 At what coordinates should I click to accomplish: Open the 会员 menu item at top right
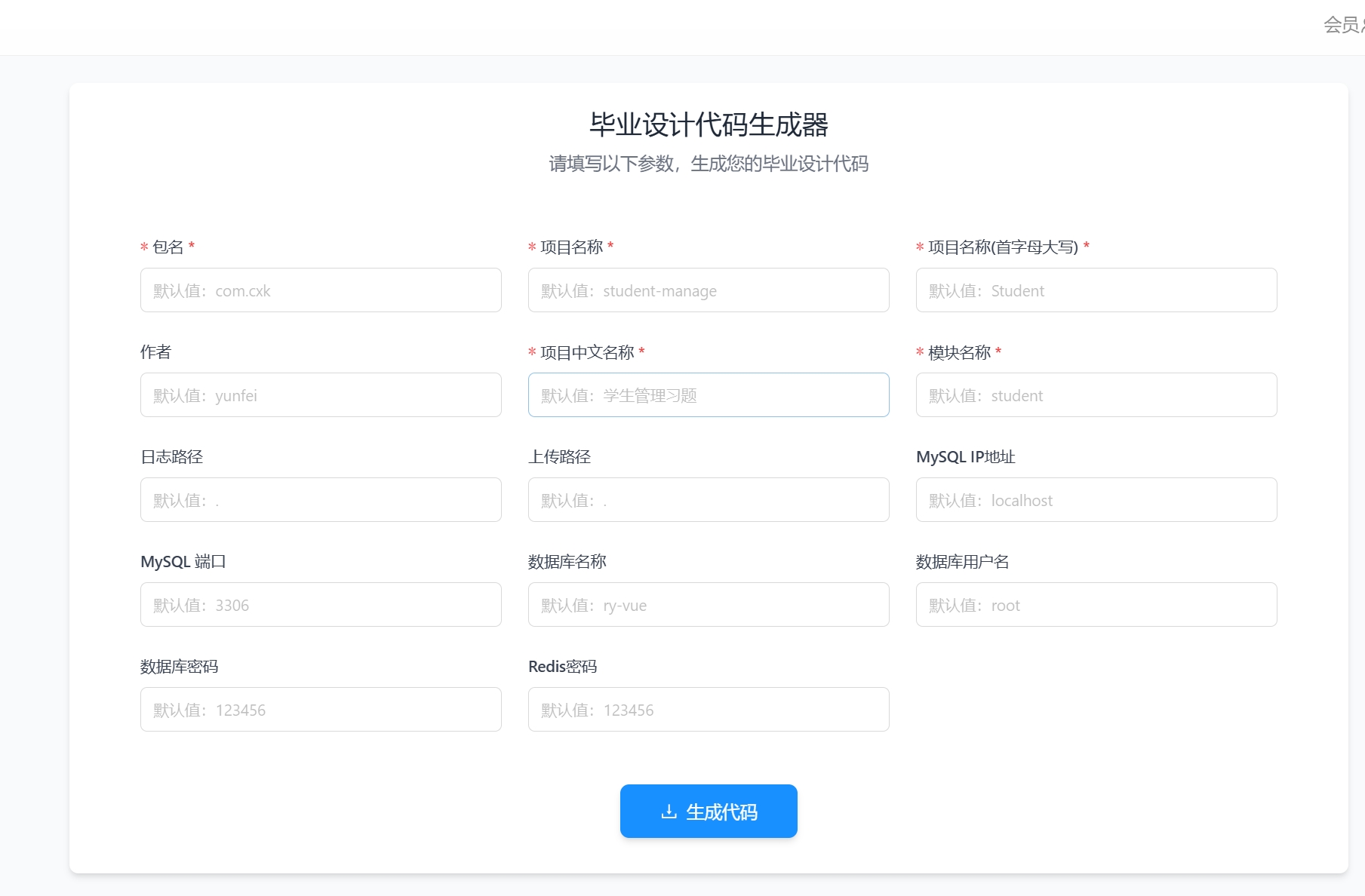(x=1343, y=25)
